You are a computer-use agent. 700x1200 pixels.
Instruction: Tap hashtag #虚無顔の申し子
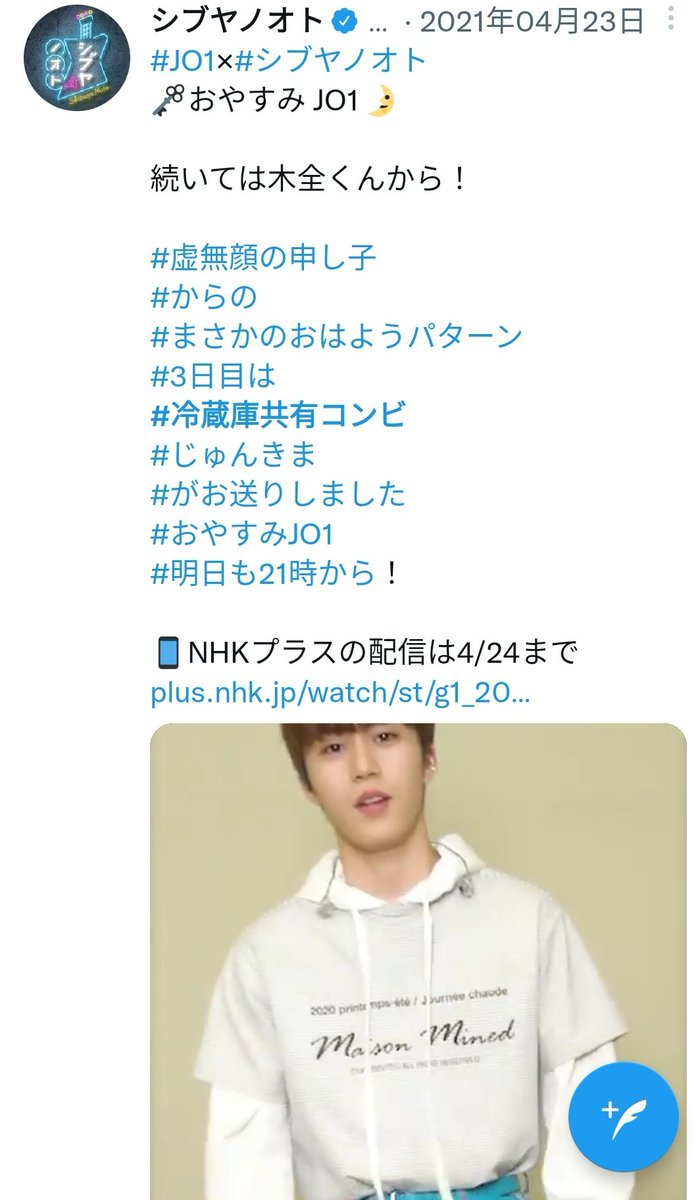tap(264, 258)
